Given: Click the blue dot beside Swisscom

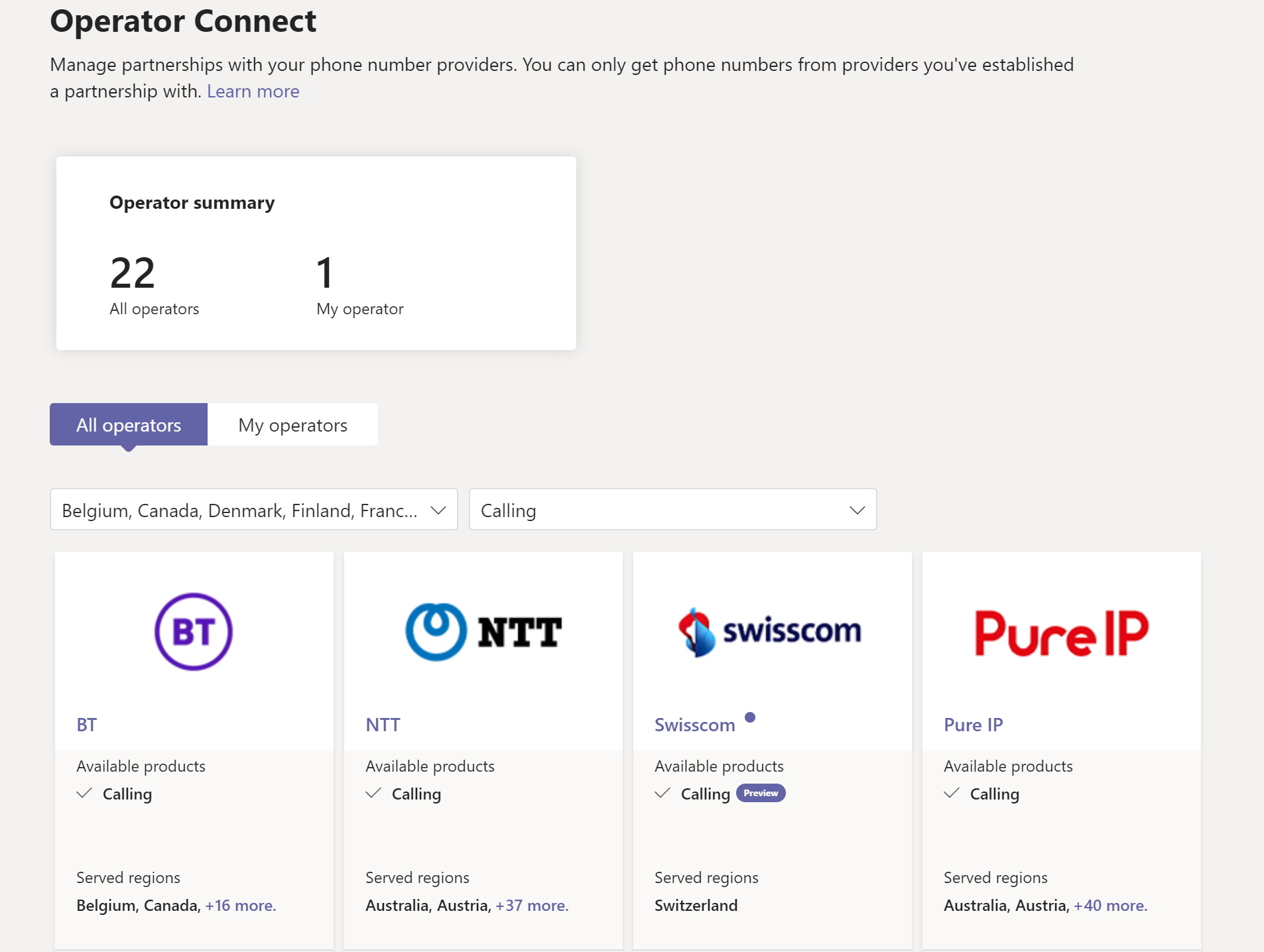Looking at the screenshot, I should point(750,717).
